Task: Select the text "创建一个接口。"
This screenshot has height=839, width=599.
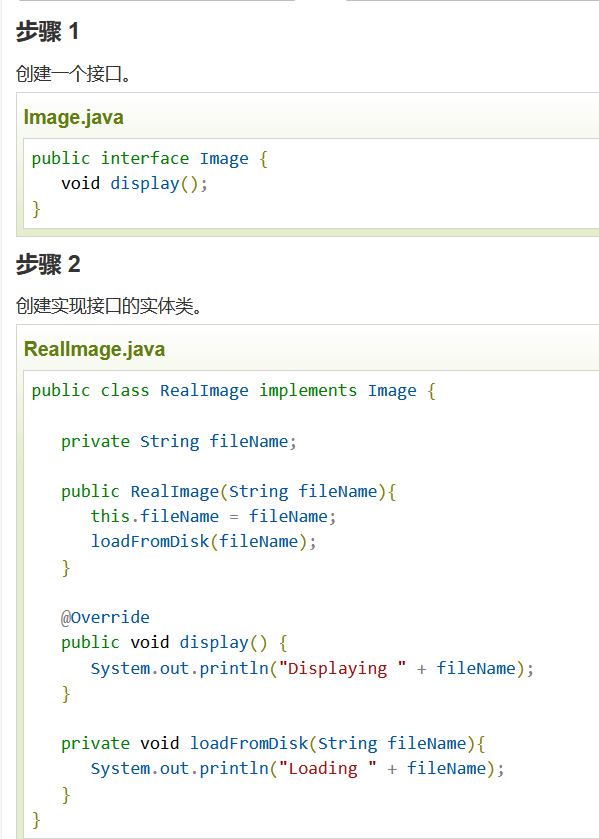Action: coord(73,73)
